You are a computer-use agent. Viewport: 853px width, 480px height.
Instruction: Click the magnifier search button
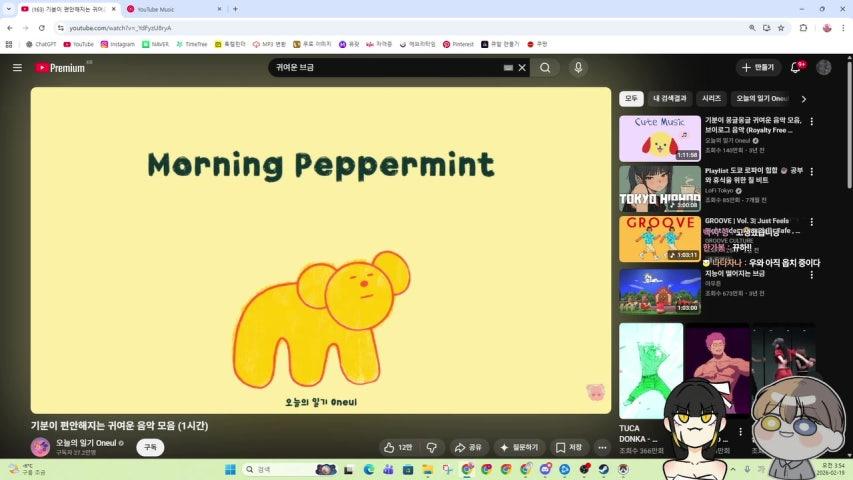click(x=545, y=68)
